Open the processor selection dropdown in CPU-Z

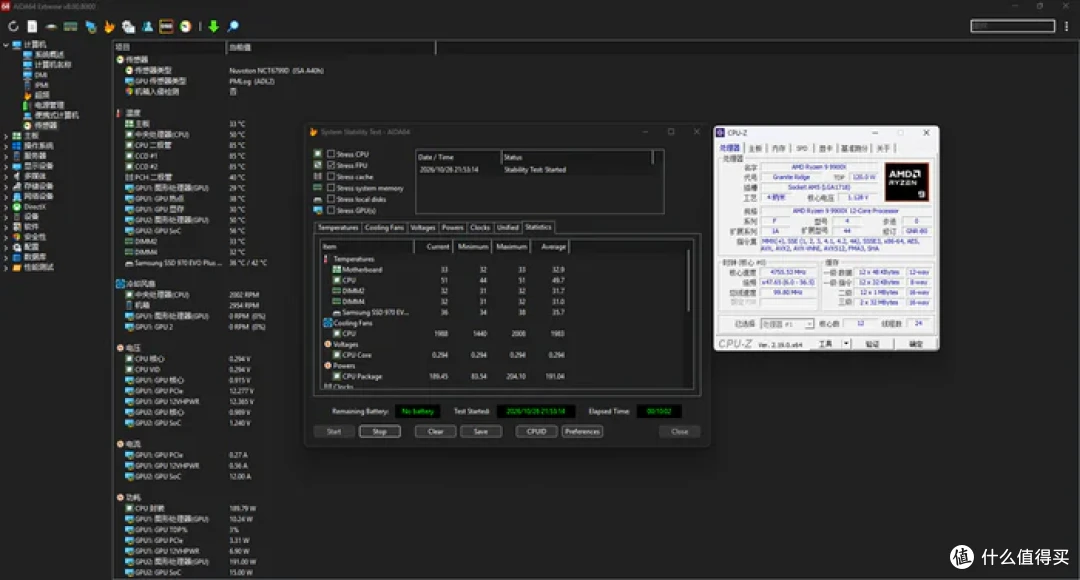tap(787, 324)
